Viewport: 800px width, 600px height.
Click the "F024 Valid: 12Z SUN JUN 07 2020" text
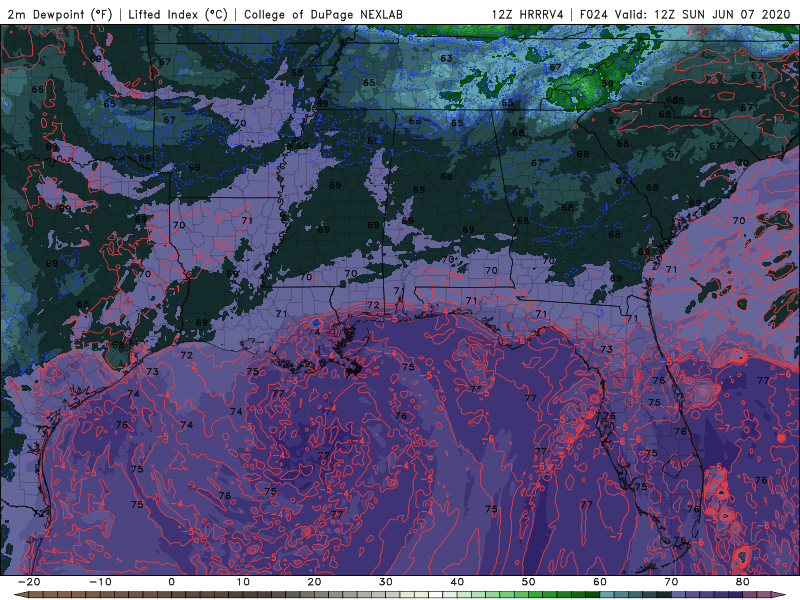pos(685,14)
